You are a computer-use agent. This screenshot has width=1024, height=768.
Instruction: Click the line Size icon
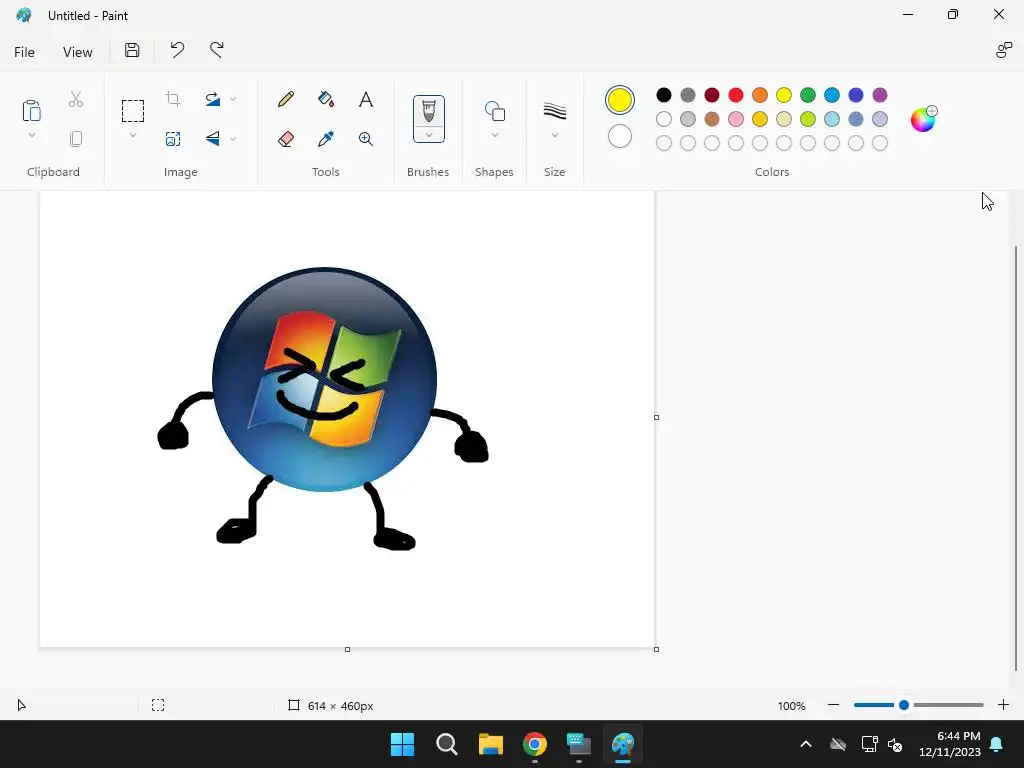[554, 111]
